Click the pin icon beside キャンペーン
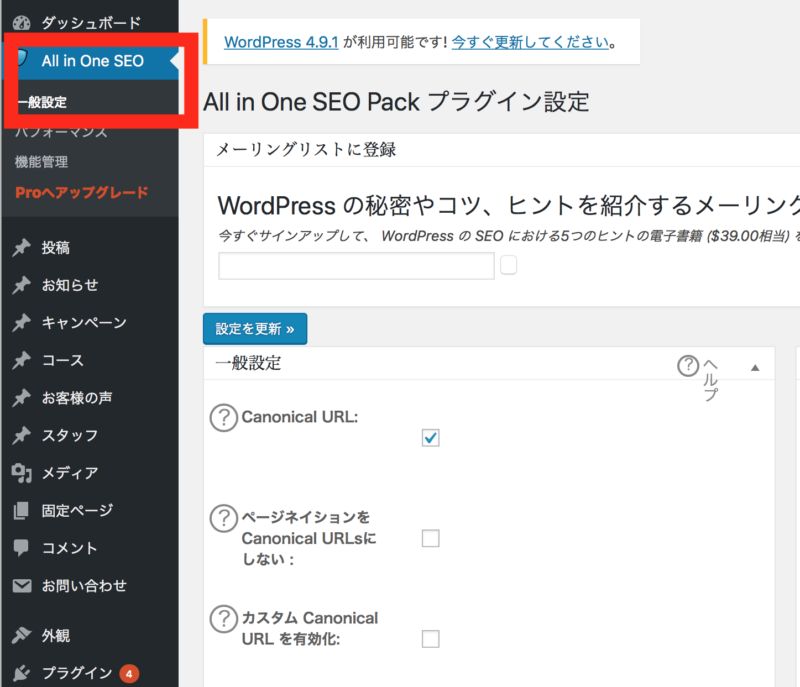The image size is (800, 687). pyautogui.click(x=21, y=323)
